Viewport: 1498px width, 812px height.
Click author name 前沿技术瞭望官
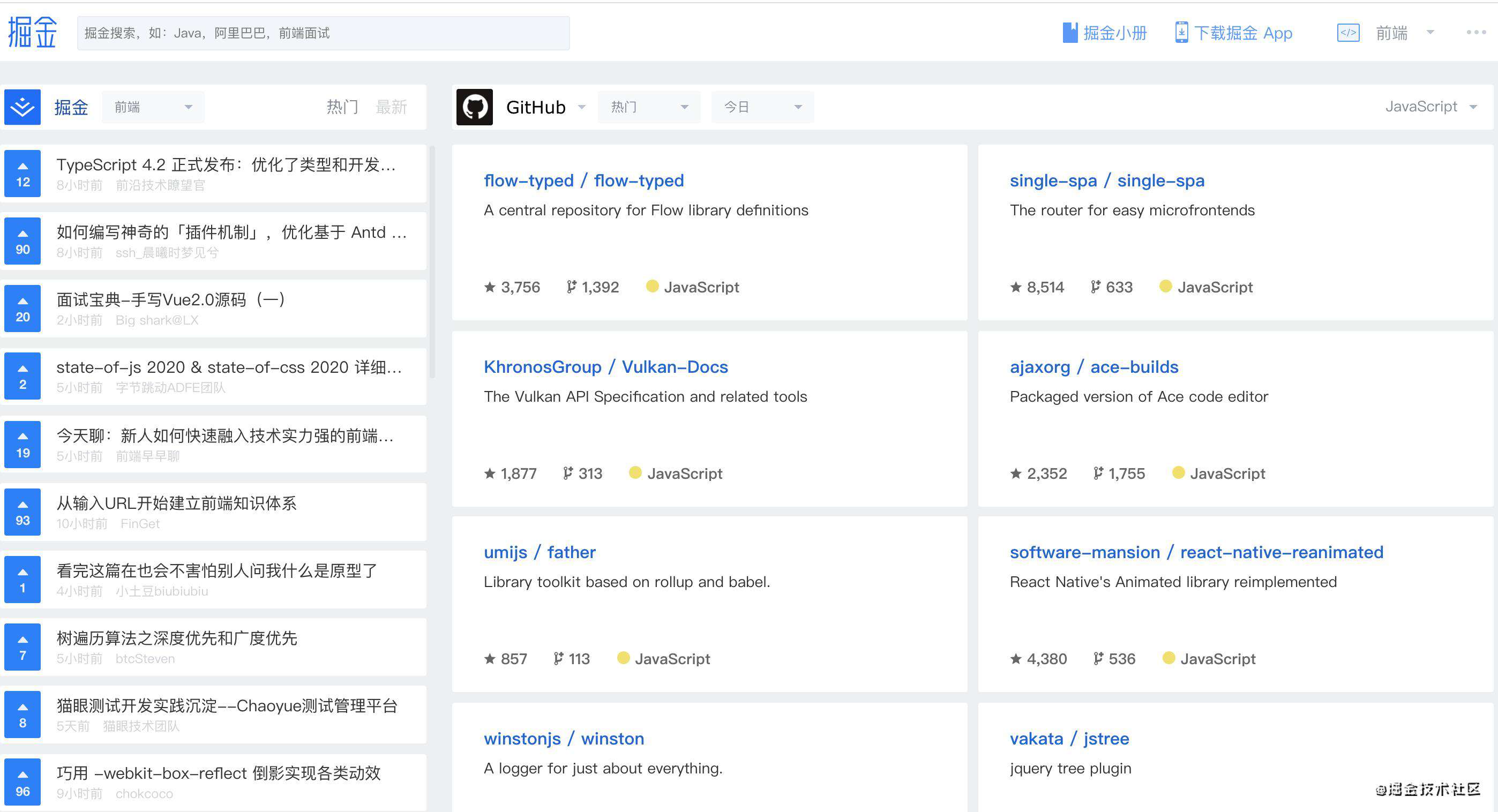click(161, 185)
